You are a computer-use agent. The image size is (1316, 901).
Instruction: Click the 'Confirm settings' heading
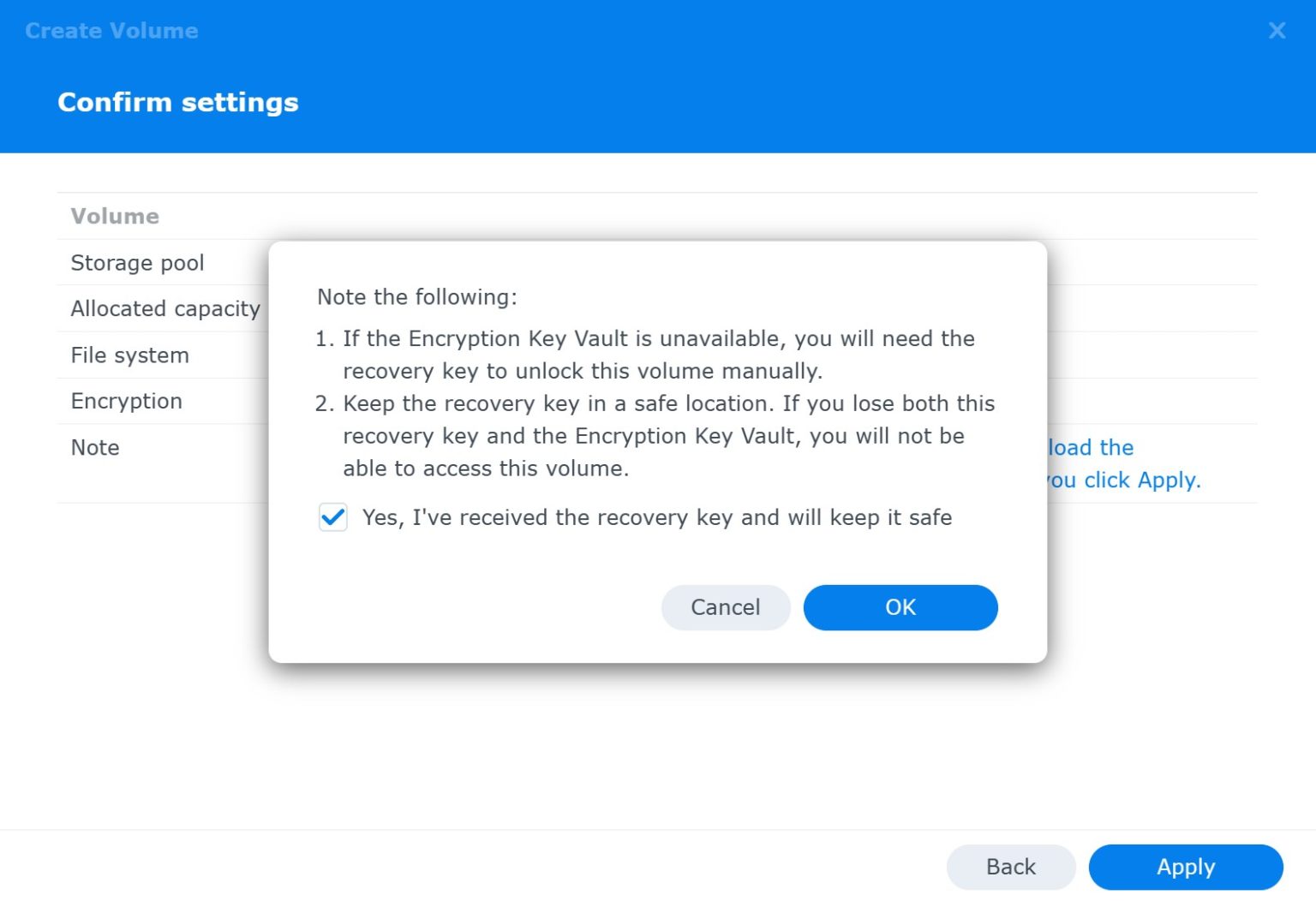pos(178,102)
